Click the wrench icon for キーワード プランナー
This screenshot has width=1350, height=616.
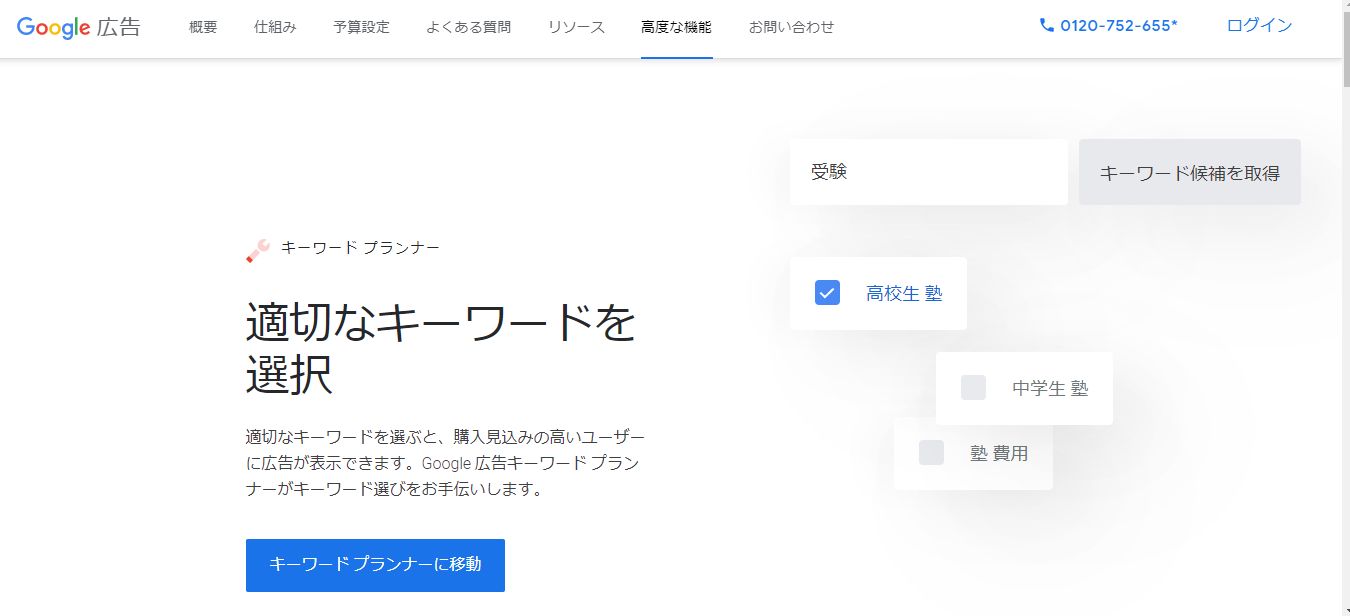pos(258,250)
